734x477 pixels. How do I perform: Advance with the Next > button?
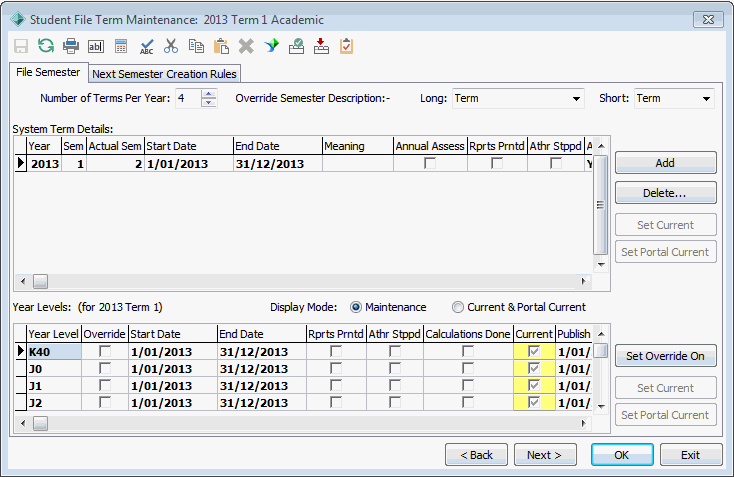pos(545,455)
